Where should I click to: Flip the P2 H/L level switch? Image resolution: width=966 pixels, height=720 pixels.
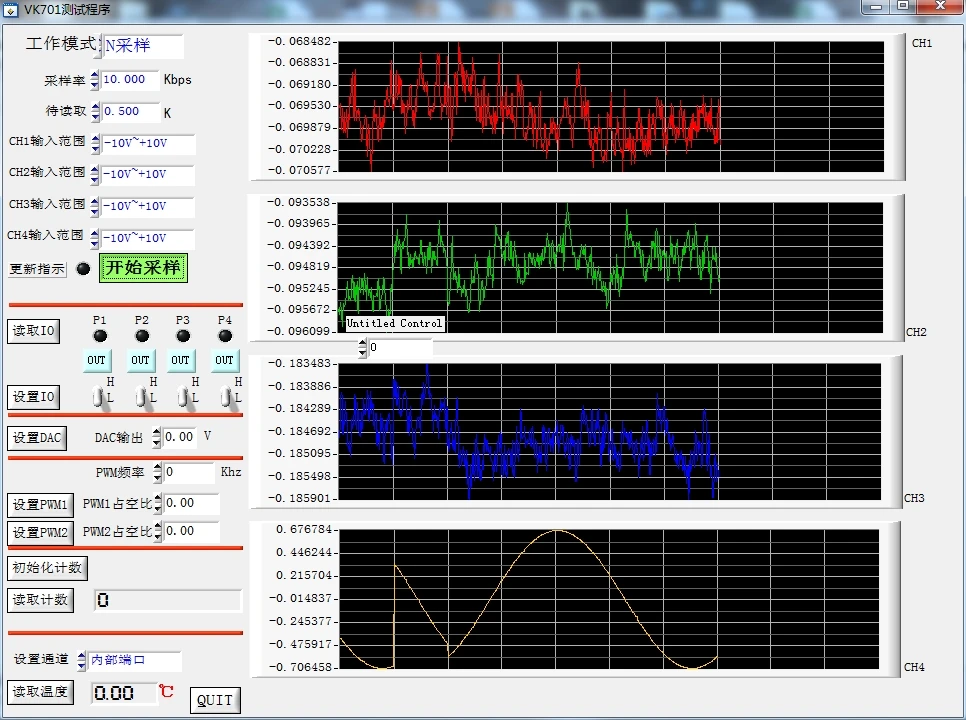(x=142, y=397)
